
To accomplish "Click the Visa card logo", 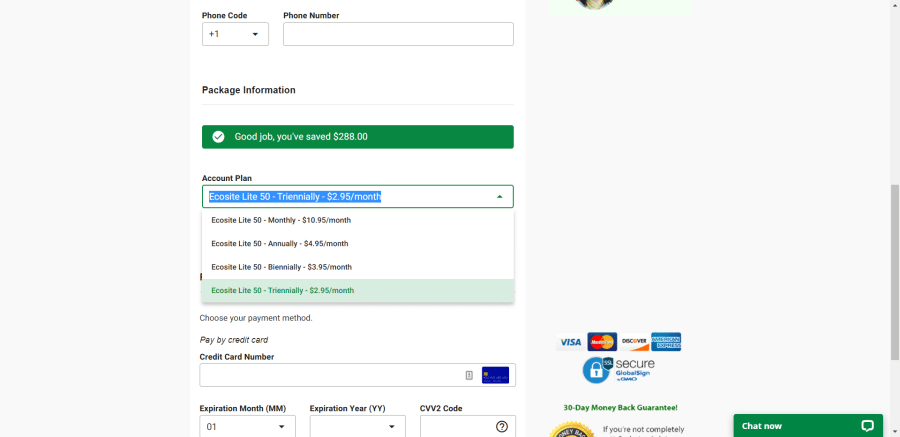I will pos(571,342).
